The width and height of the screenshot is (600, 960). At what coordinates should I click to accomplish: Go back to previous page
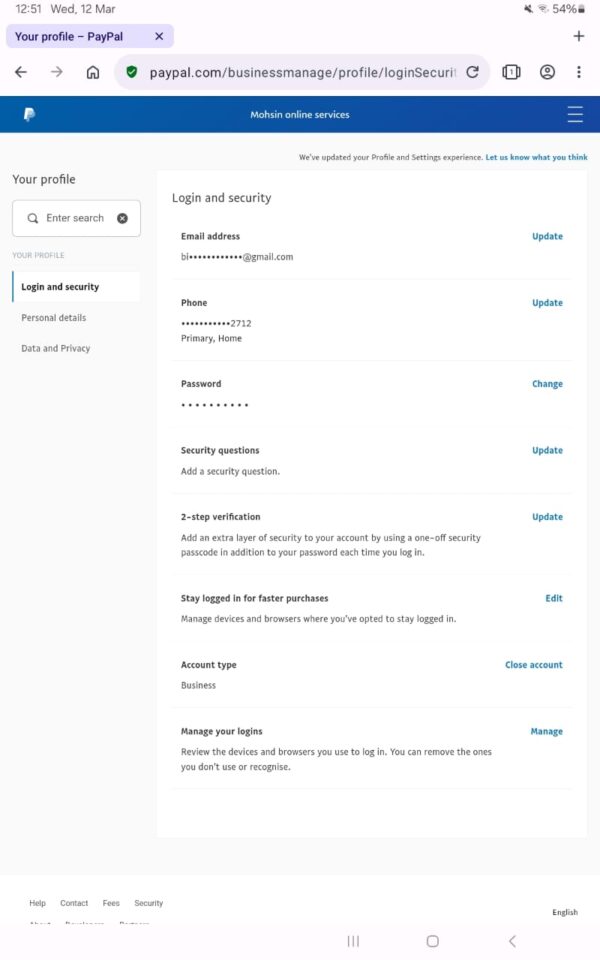click(x=21, y=72)
